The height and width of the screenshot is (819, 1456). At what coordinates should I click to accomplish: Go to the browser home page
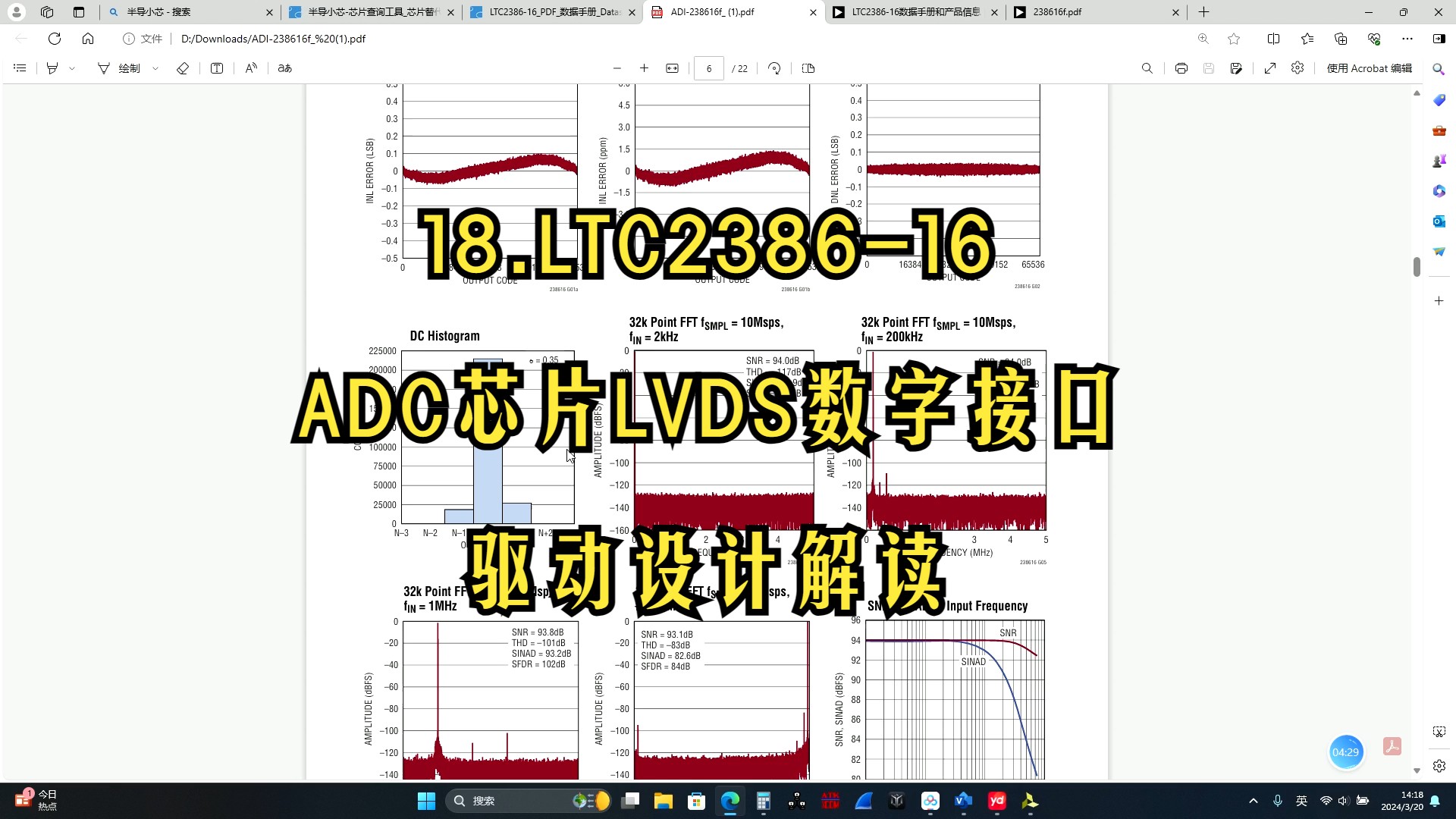tap(88, 39)
